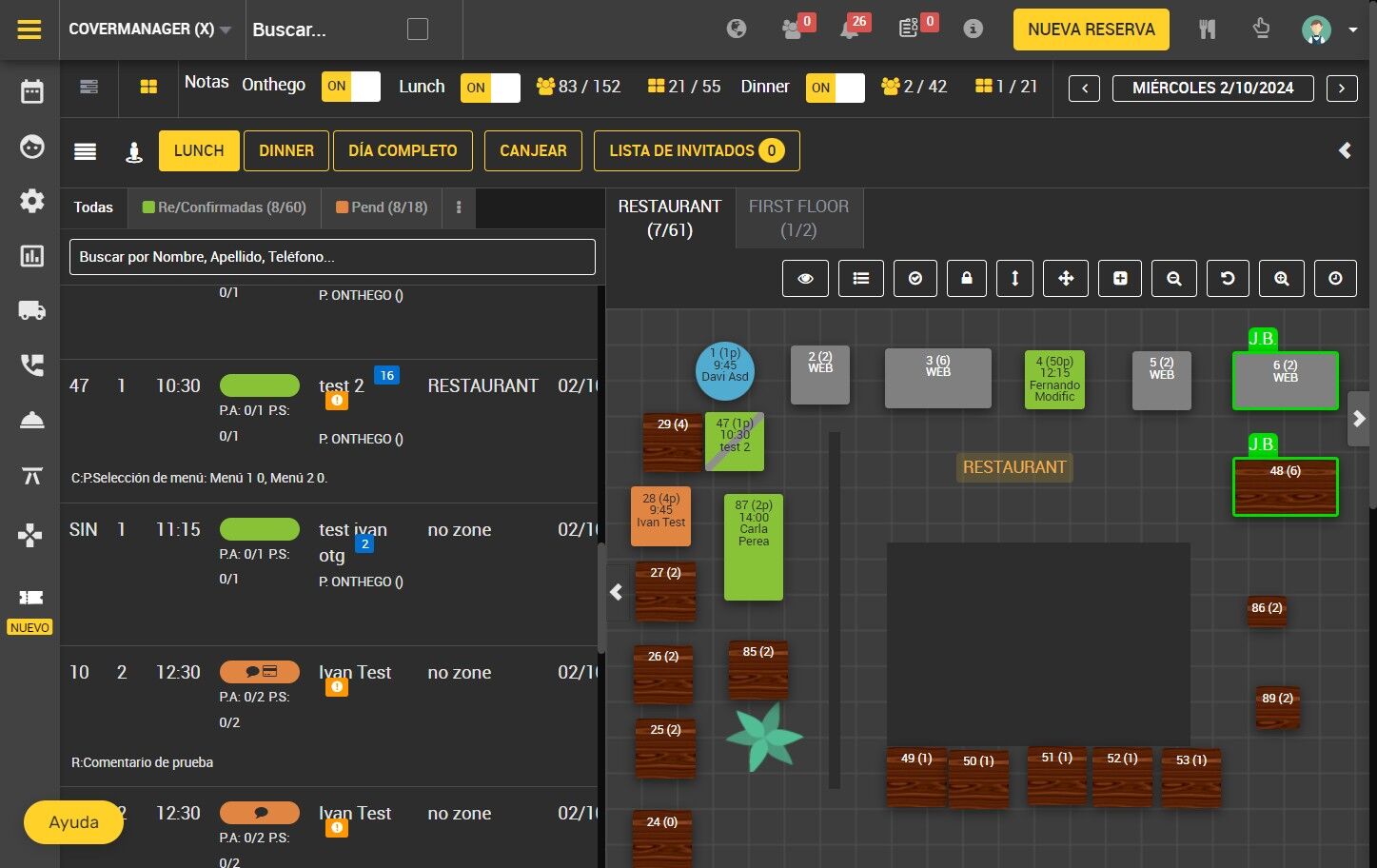Screen dimensions: 1377x868
Task: Click the move tables cross-arrows icon
Action: pyautogui.click(x=1066, y=278)
